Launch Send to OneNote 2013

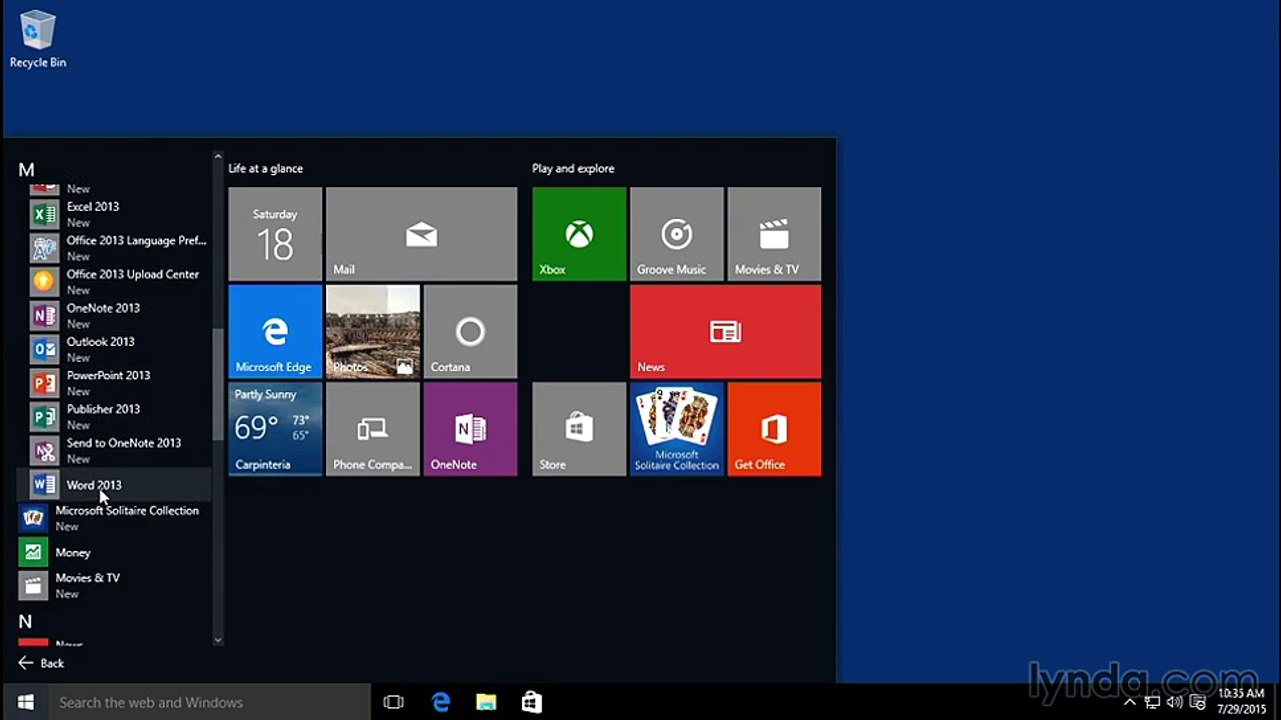(x=114, y=451)
